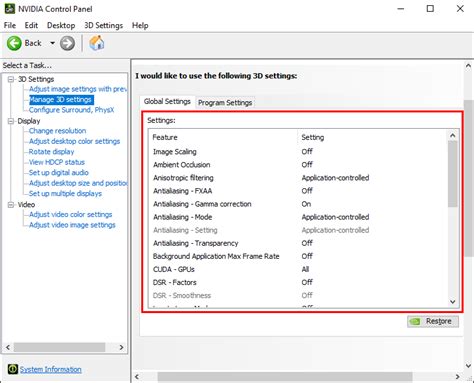Open Set up multiple displays
Image resolution: width=474 pixels, height=383 pixels.
click(x=65, y=193)
